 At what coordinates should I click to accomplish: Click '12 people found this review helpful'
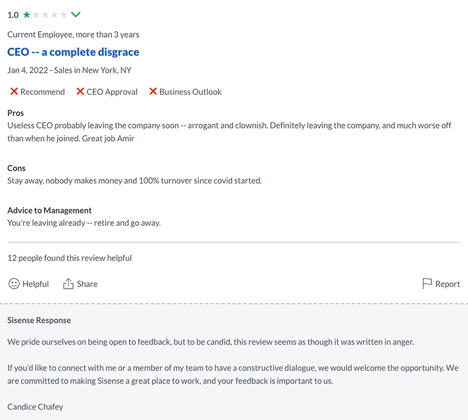point(70,258)
